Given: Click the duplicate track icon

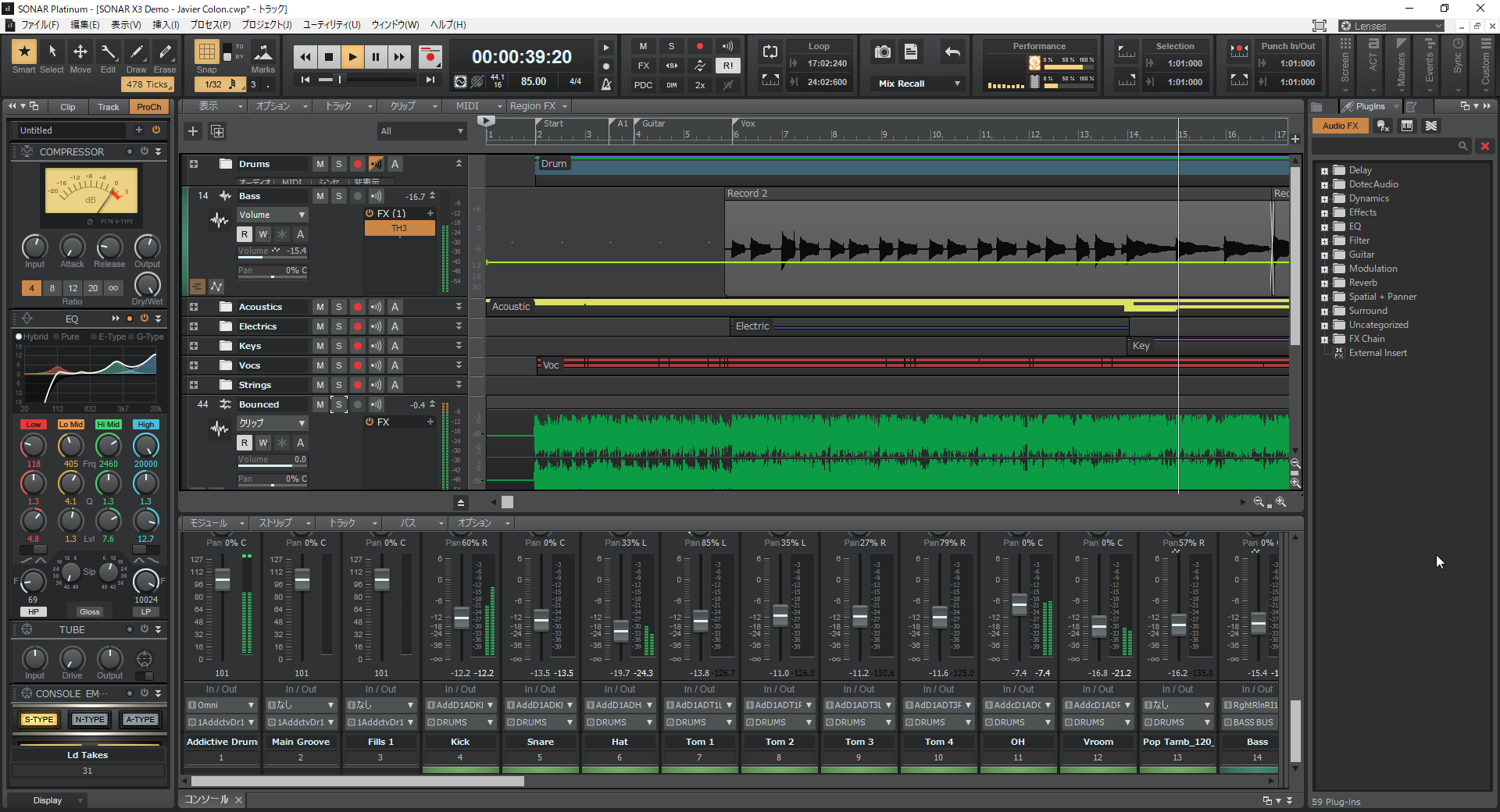Looking at the screenshot, I should click(x=217, y=131).
